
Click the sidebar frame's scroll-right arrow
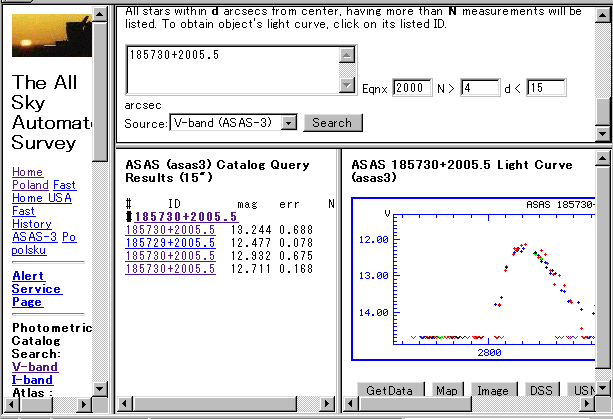tap(84, 404)
